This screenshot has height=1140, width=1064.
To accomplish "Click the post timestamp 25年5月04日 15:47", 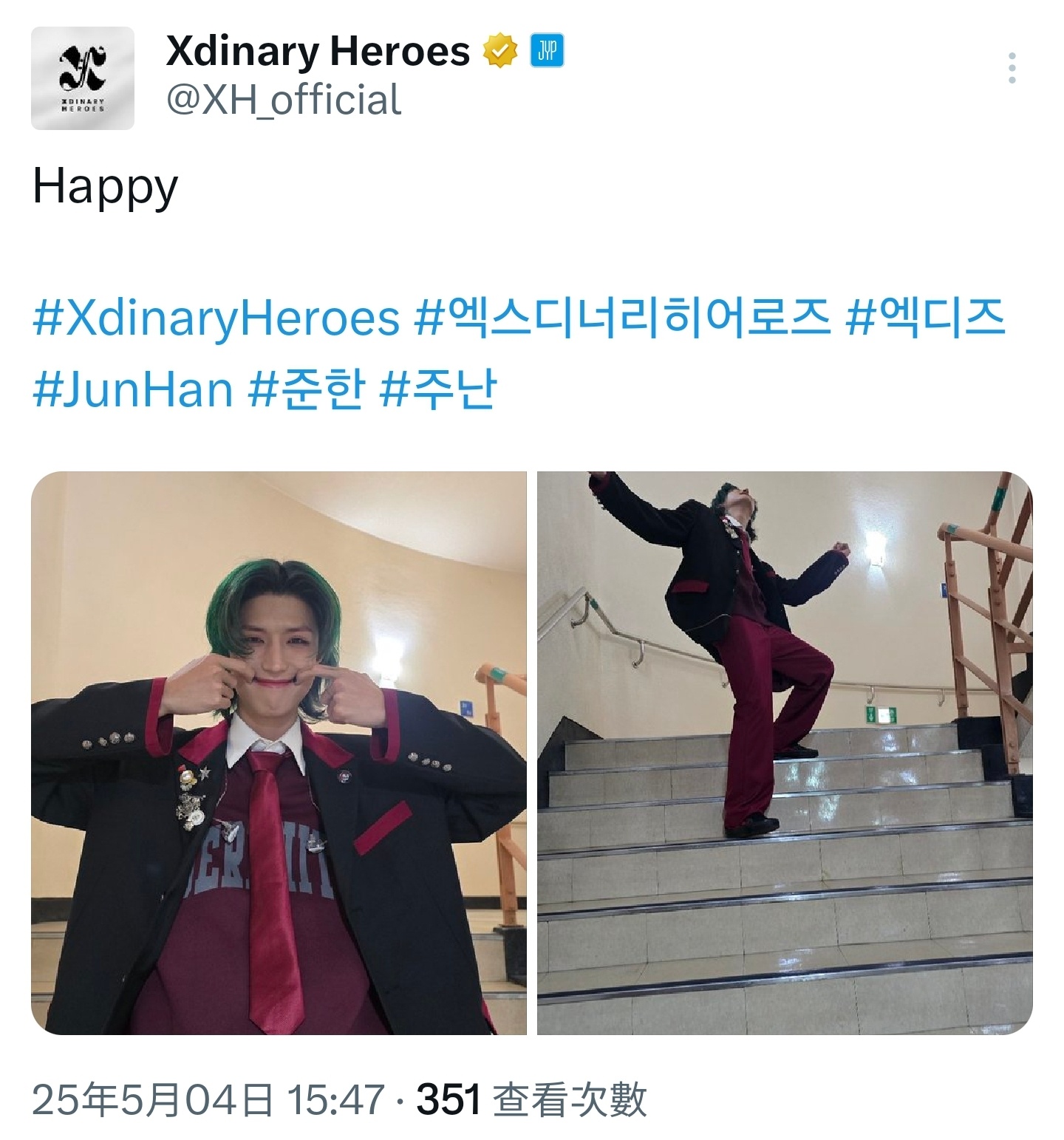I will coord(209,1099).
